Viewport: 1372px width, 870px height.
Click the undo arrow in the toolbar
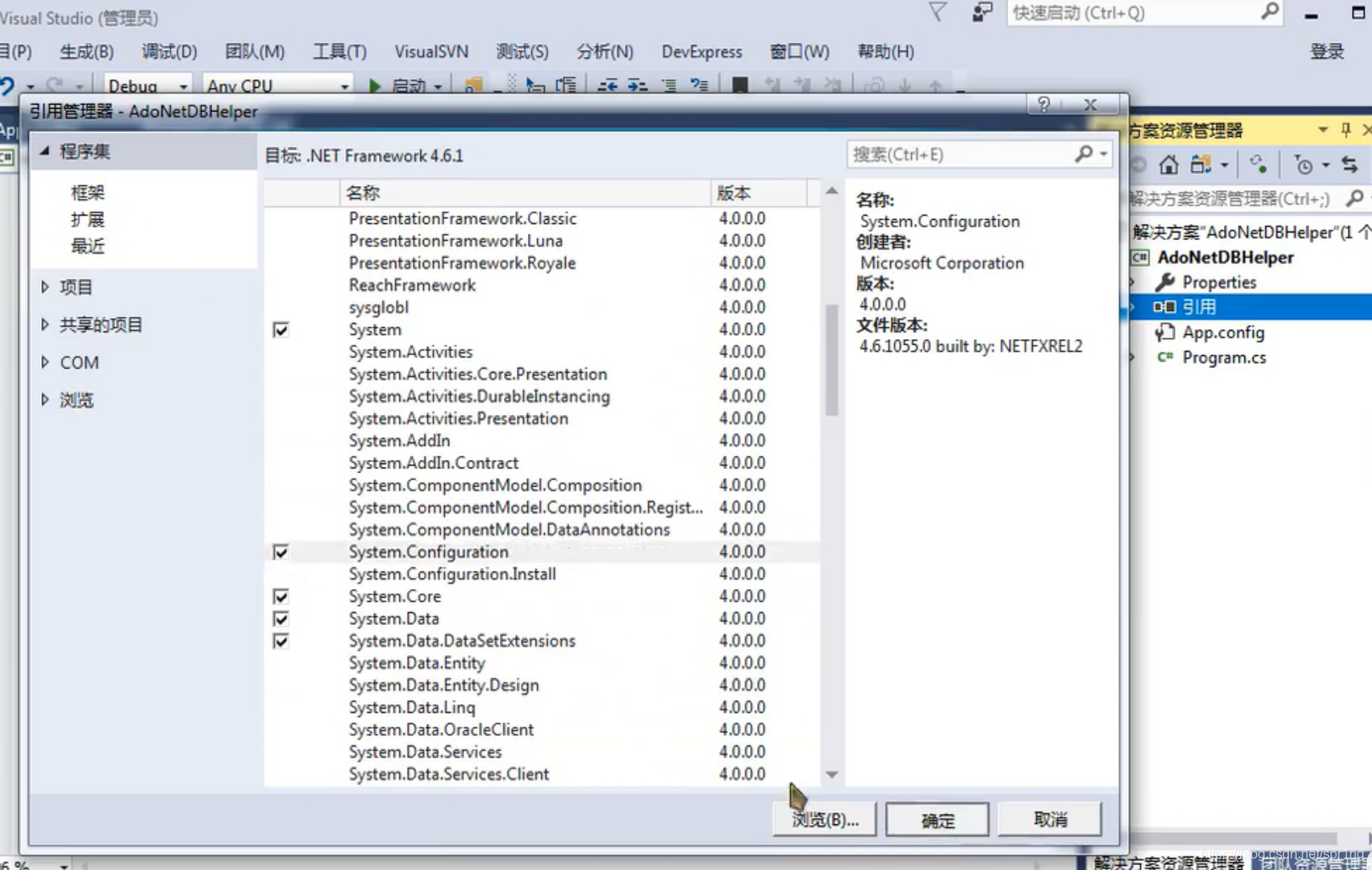pos(7,85)
